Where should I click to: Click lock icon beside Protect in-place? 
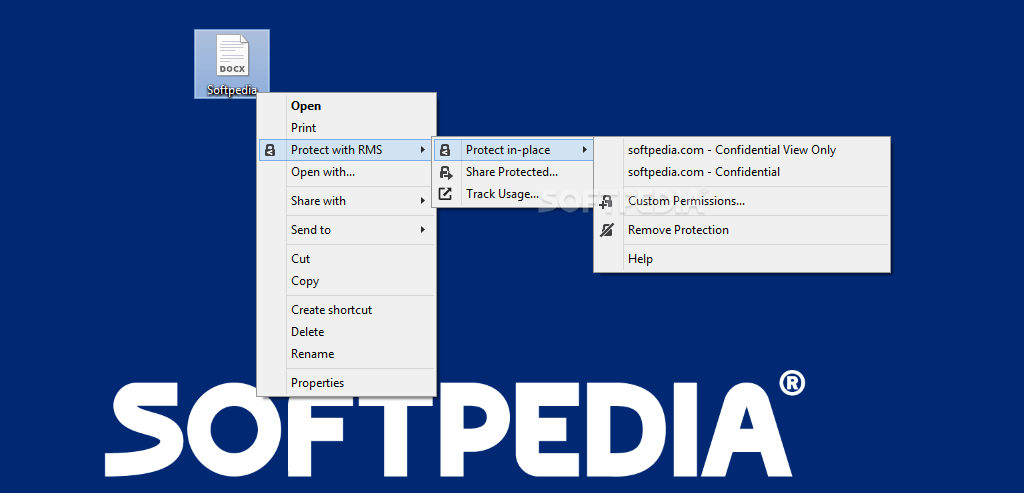coord(445,150)
